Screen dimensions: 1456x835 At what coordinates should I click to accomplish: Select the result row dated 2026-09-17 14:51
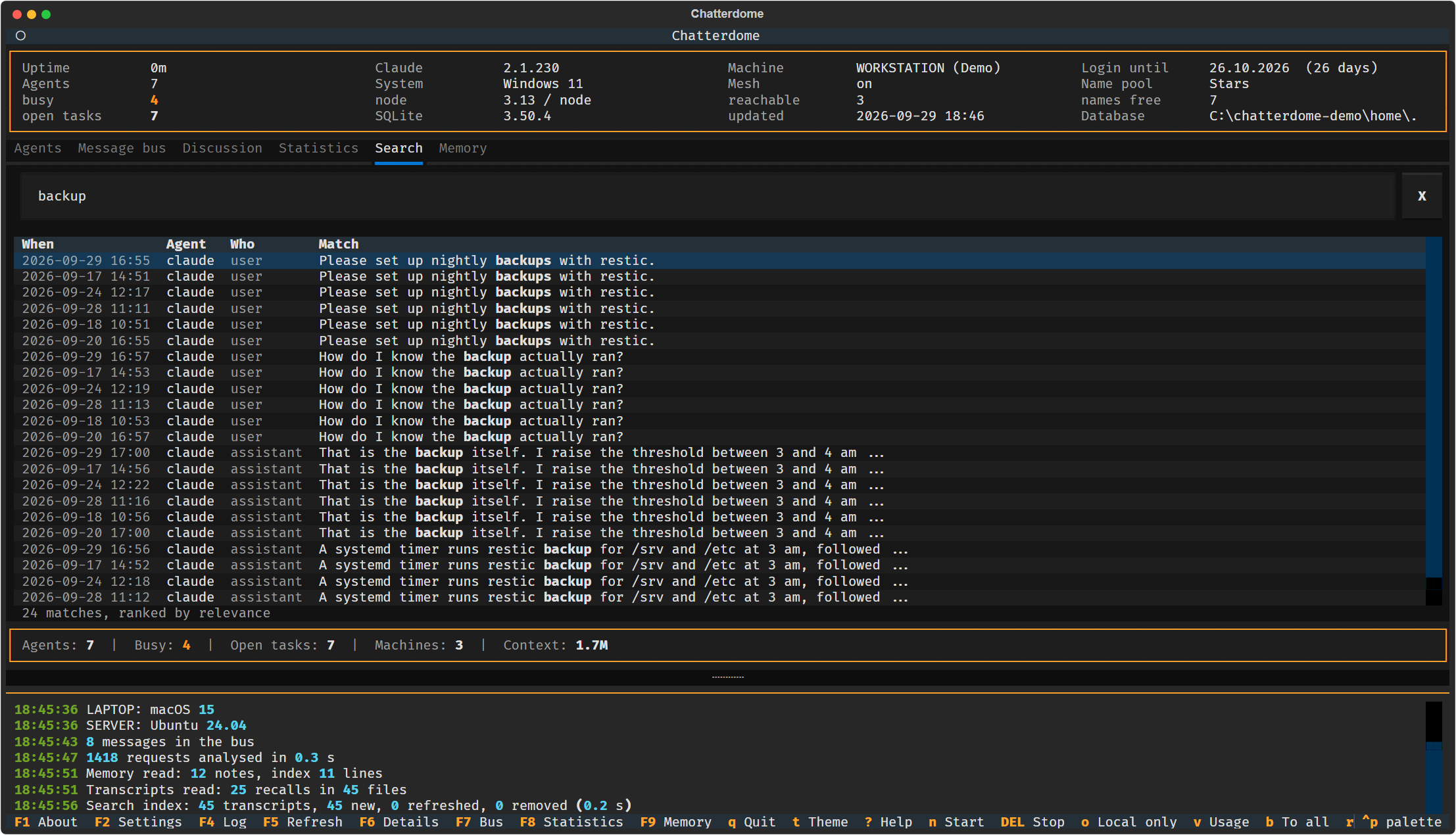tap(719, 277)
